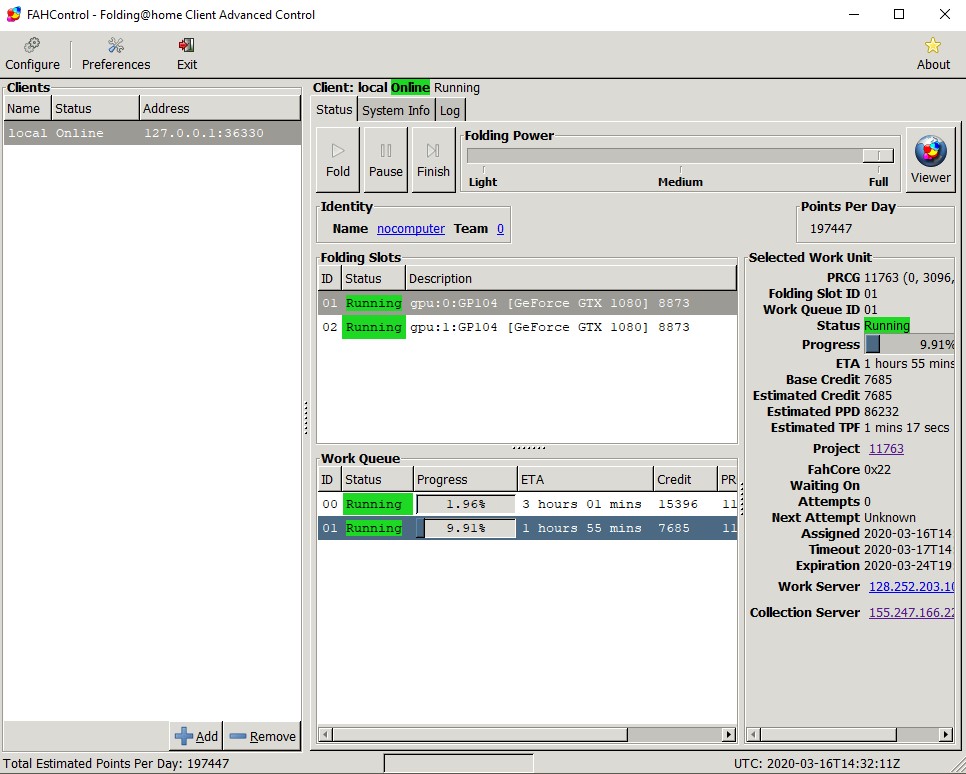Screen dimensions: 966x774
Task: Click the Fold button
Action: click(x=338, y=160)
